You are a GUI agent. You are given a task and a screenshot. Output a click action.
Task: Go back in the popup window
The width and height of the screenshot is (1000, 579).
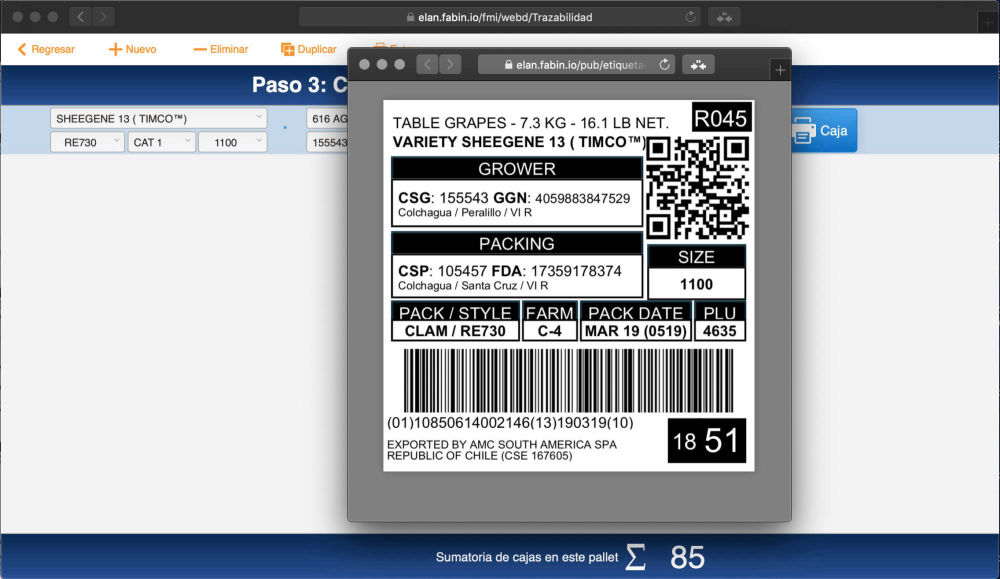(427, 65)
